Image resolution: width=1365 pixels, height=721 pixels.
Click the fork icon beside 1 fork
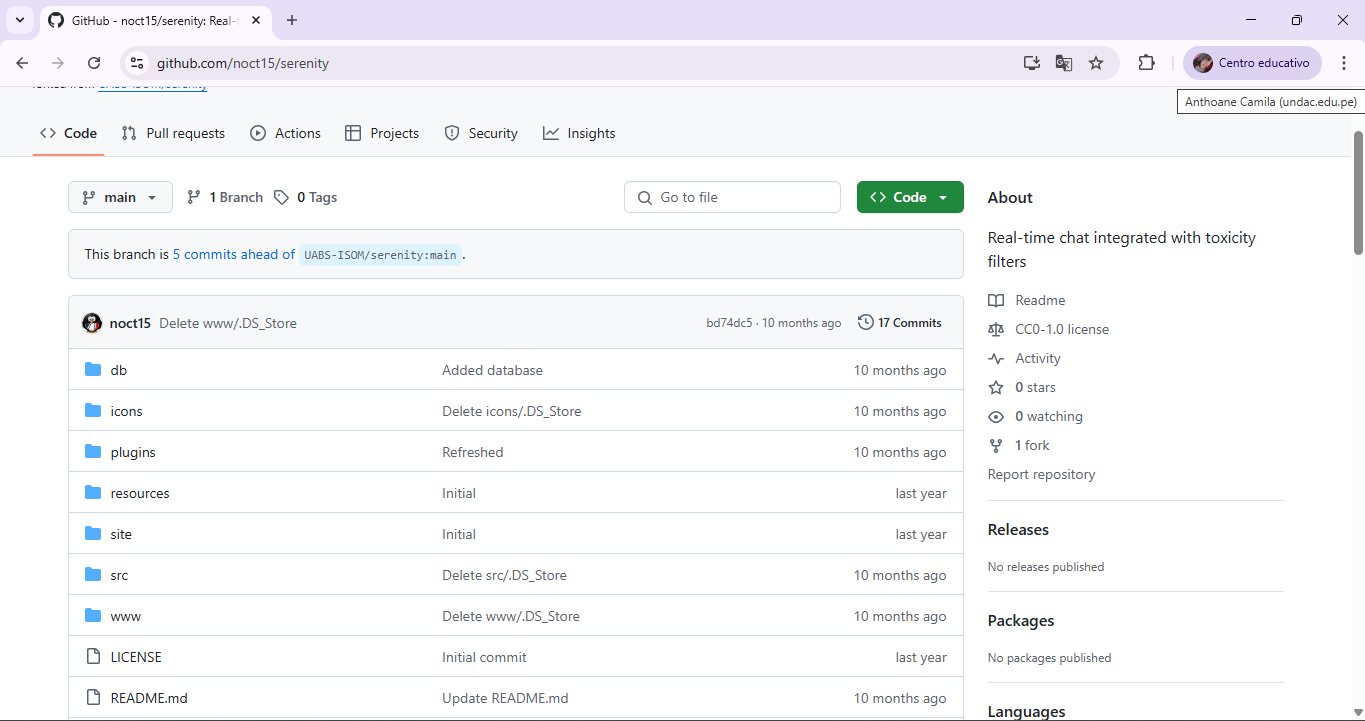(x=995, y=445)
